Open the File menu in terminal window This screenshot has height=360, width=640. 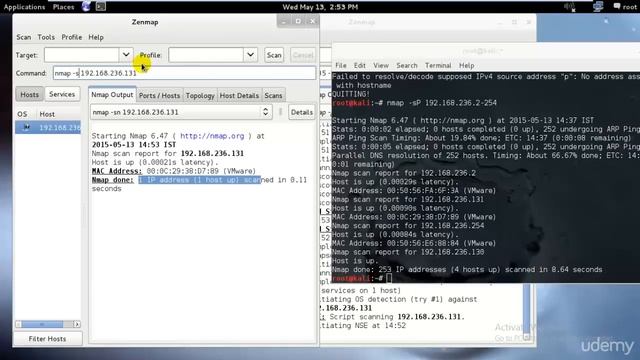(340, 65)
